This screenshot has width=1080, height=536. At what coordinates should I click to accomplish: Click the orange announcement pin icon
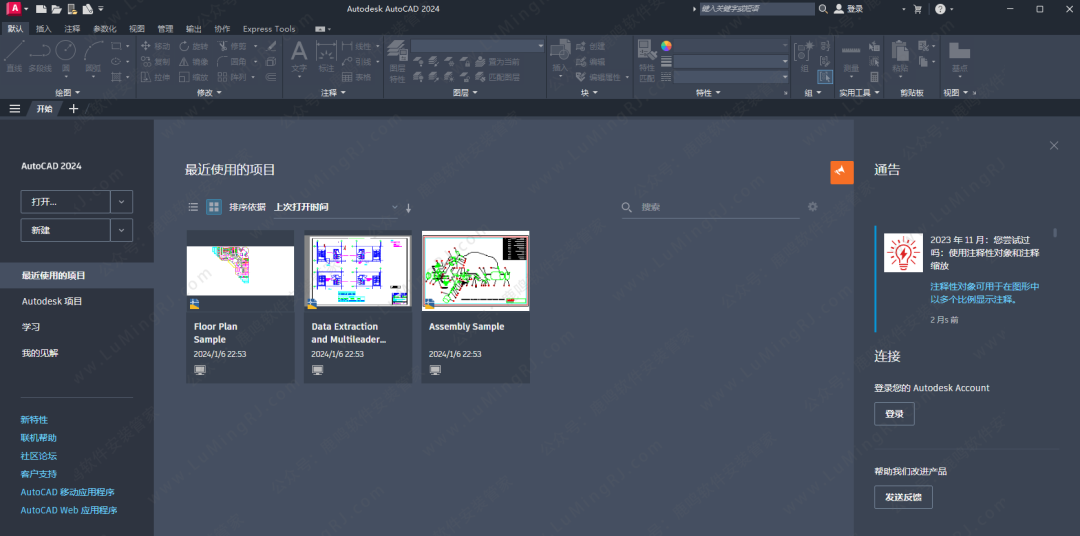pos(841,172)
